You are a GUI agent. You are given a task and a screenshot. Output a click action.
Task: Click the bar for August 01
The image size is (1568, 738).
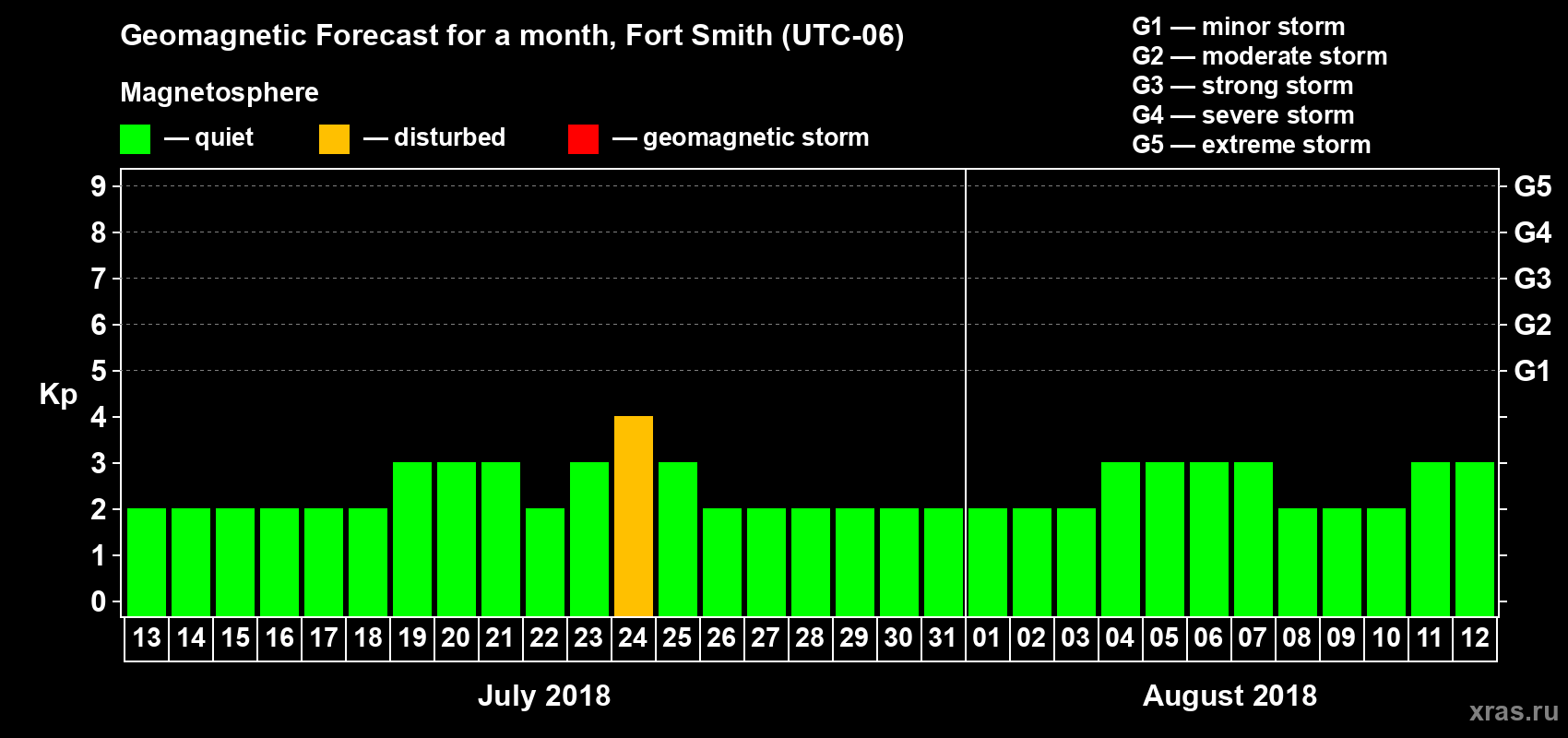click(988, 562)
